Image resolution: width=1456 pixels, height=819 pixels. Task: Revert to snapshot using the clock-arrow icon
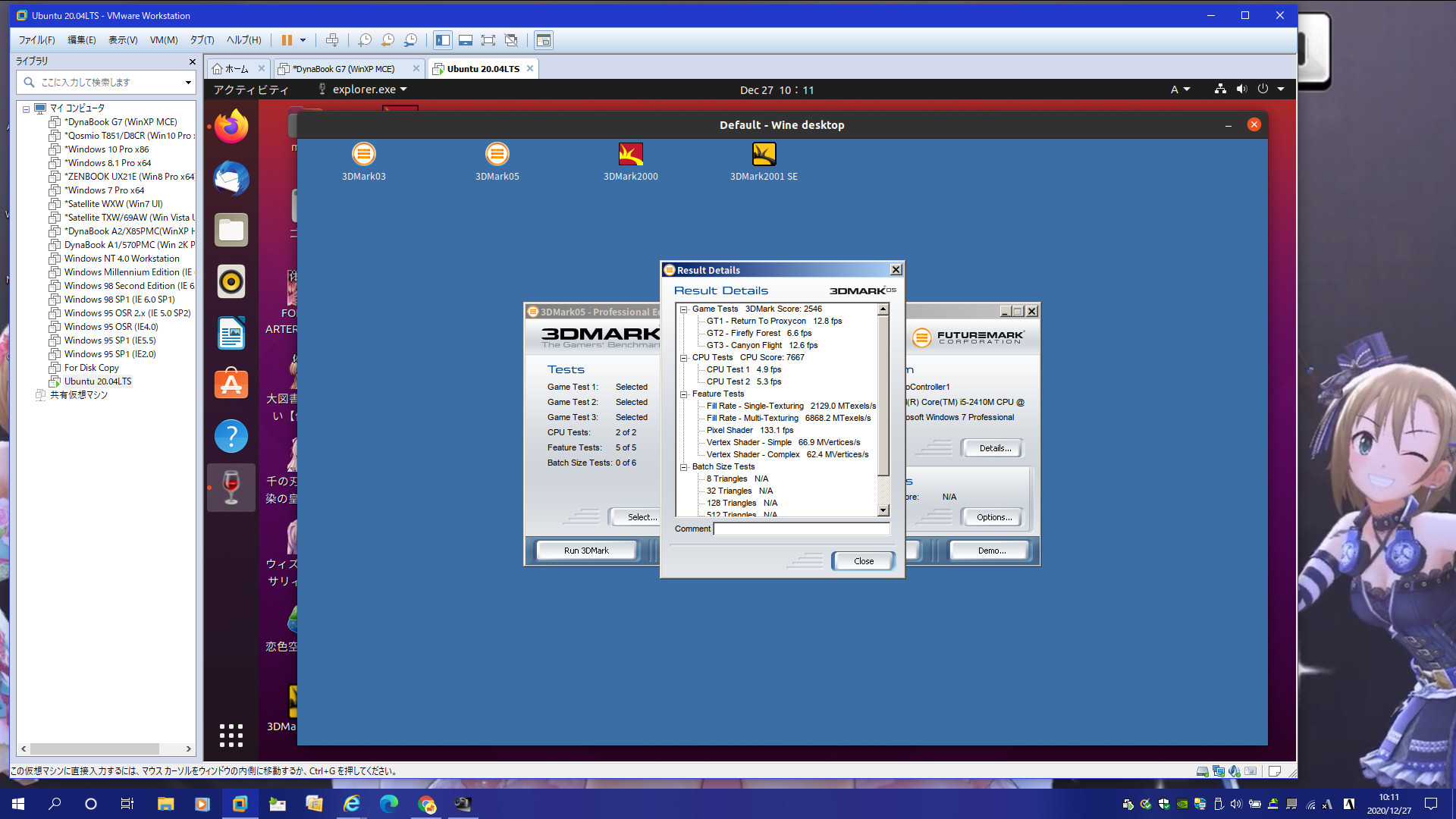click(x=388, y=40)
